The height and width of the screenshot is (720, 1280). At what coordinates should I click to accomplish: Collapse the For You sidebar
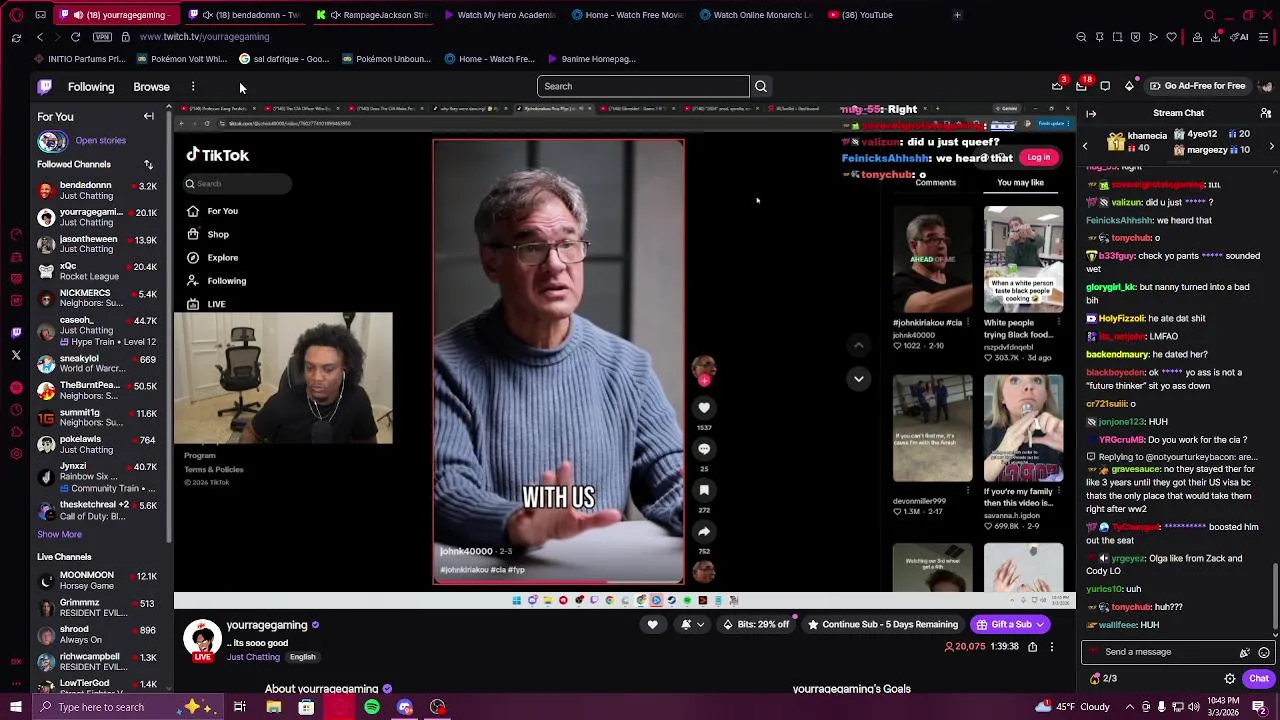[149, 116]
